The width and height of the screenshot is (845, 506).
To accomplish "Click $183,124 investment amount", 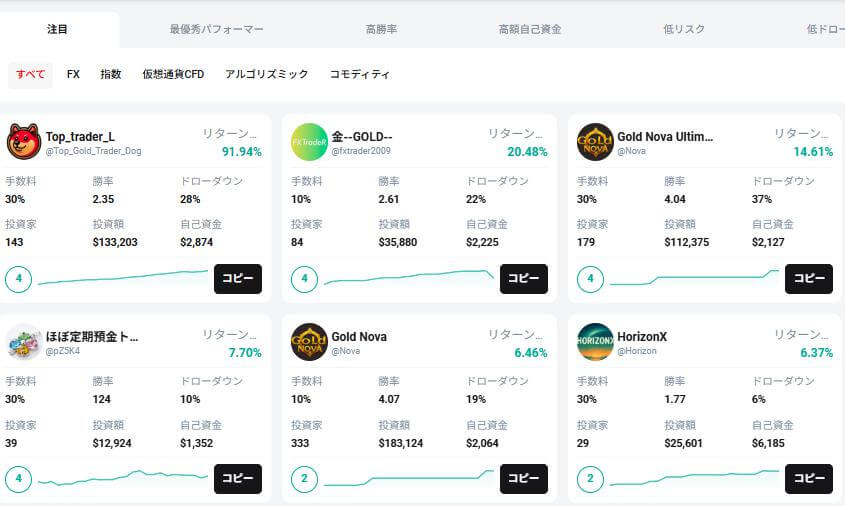I will coord(400,443).
